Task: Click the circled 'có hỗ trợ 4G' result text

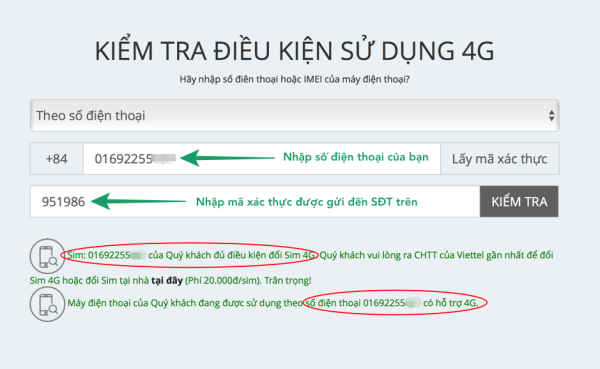Action: tap(451, 303)
